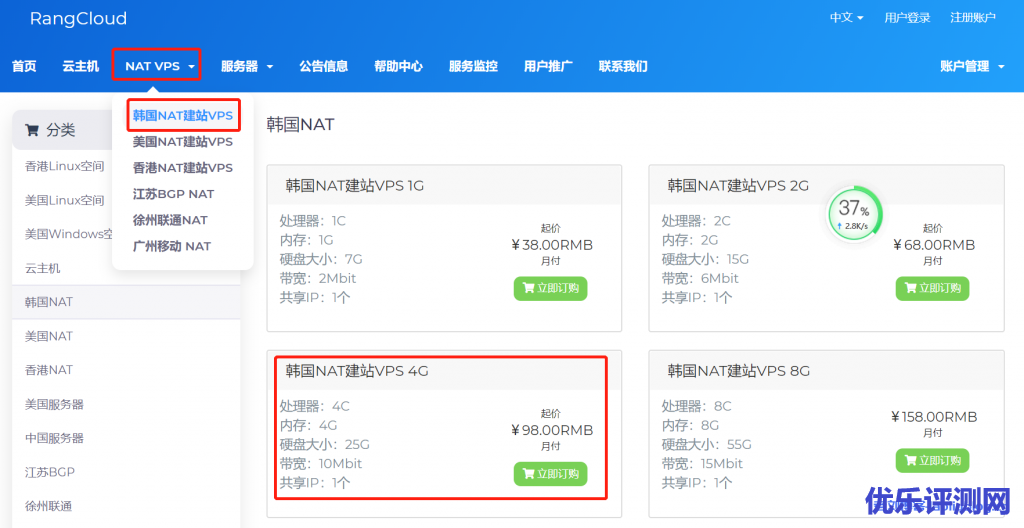The height and width of the screenshot is (528, 1024).
Task: Pick 广州移动 NAT from the menu
Action: (172, 246)
